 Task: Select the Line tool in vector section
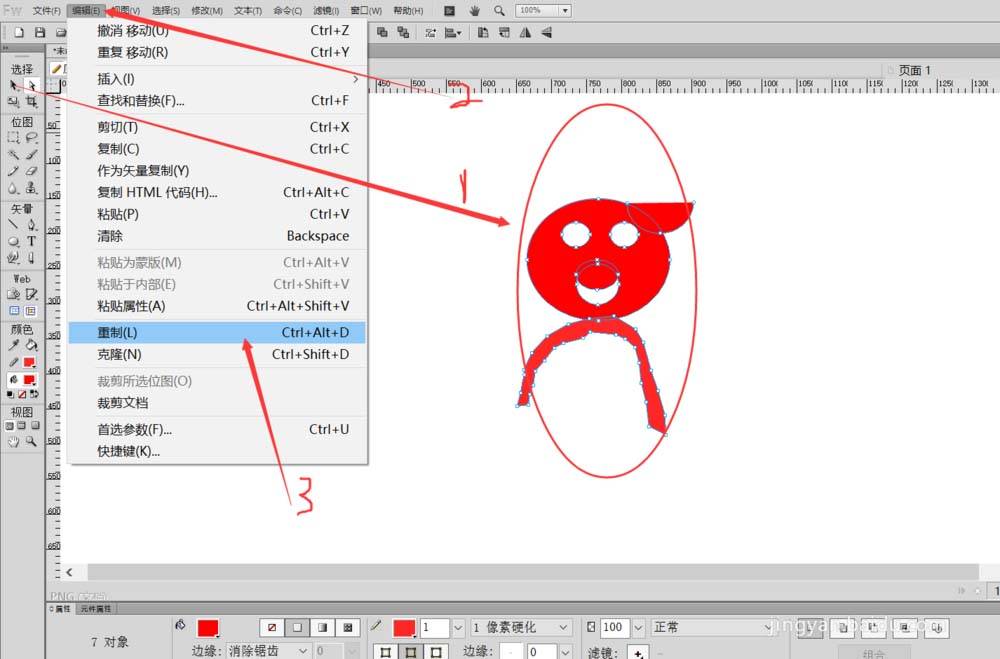14,225
